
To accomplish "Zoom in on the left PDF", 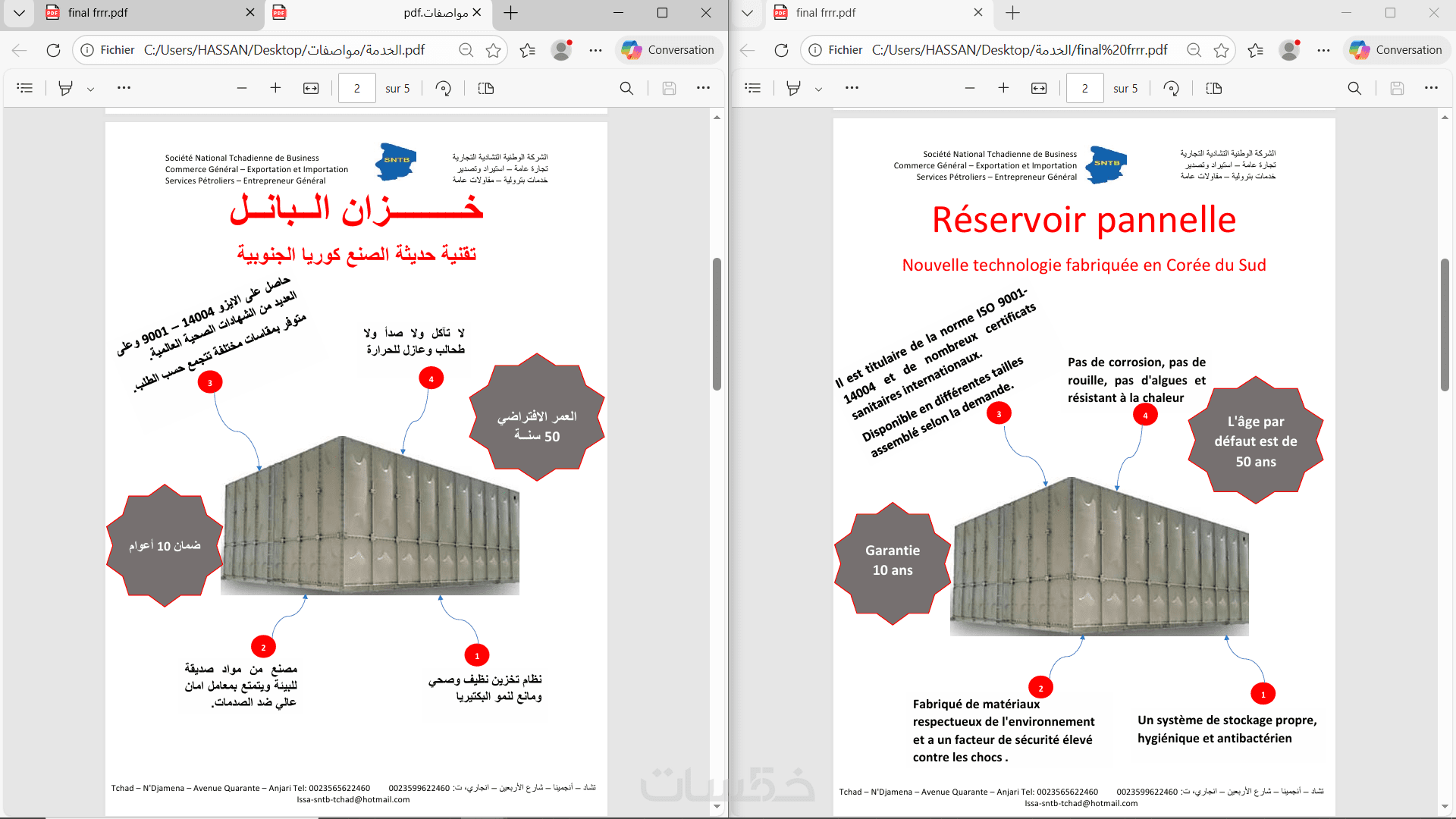I will point(275,88).
